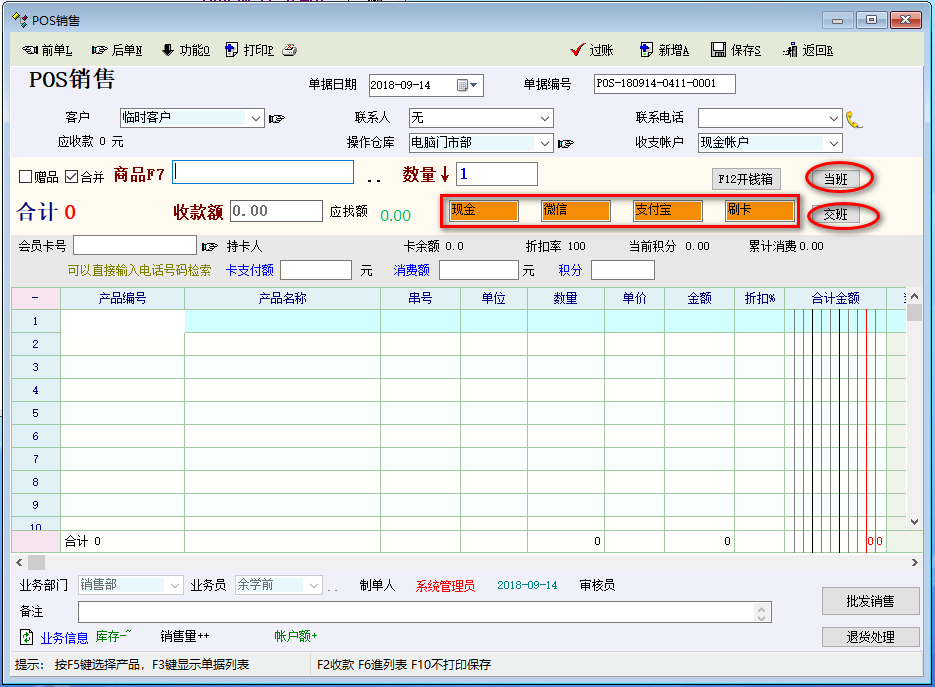Click the 新增 add-new toolbar icon
The height and width of the screenshot is (687, 935).
point(647,50)
